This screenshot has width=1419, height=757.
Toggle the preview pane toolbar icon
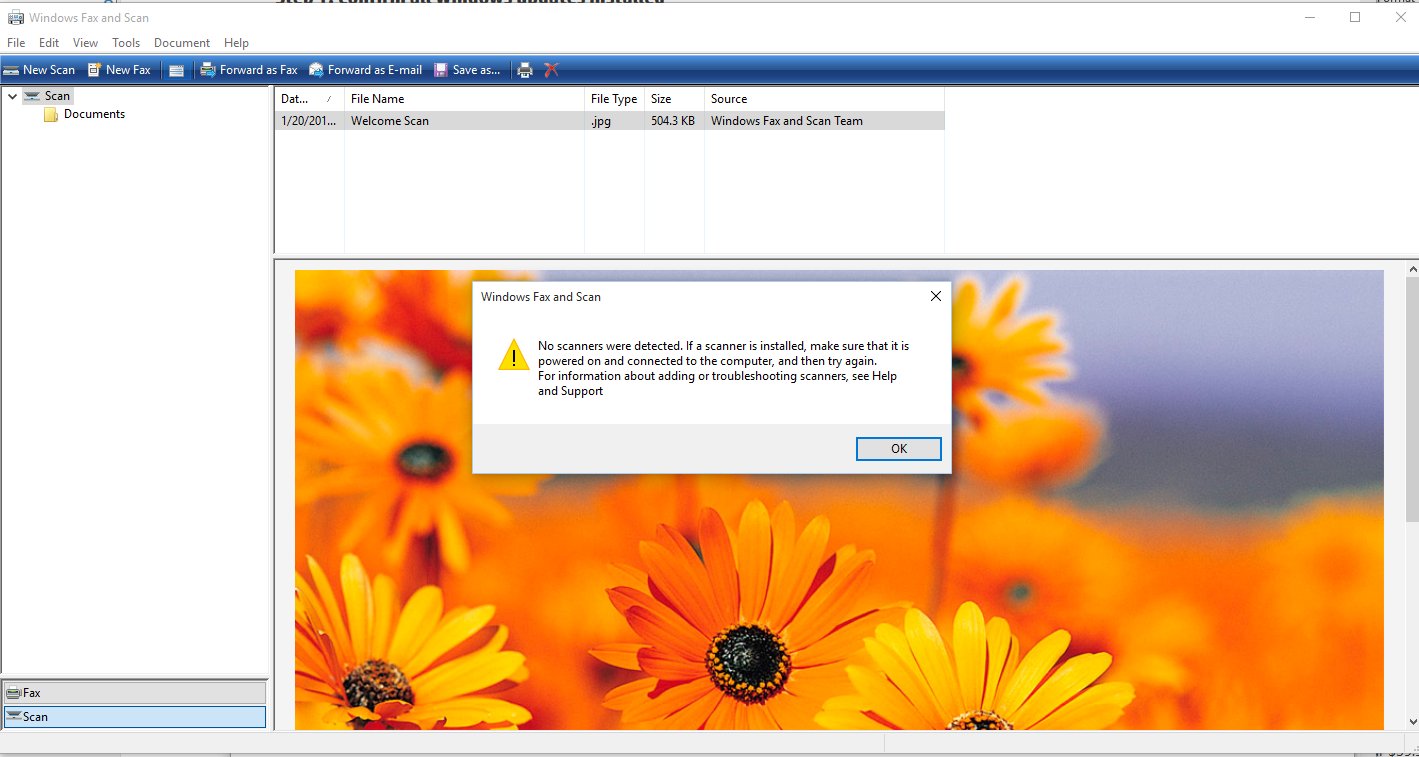[176, 70]
